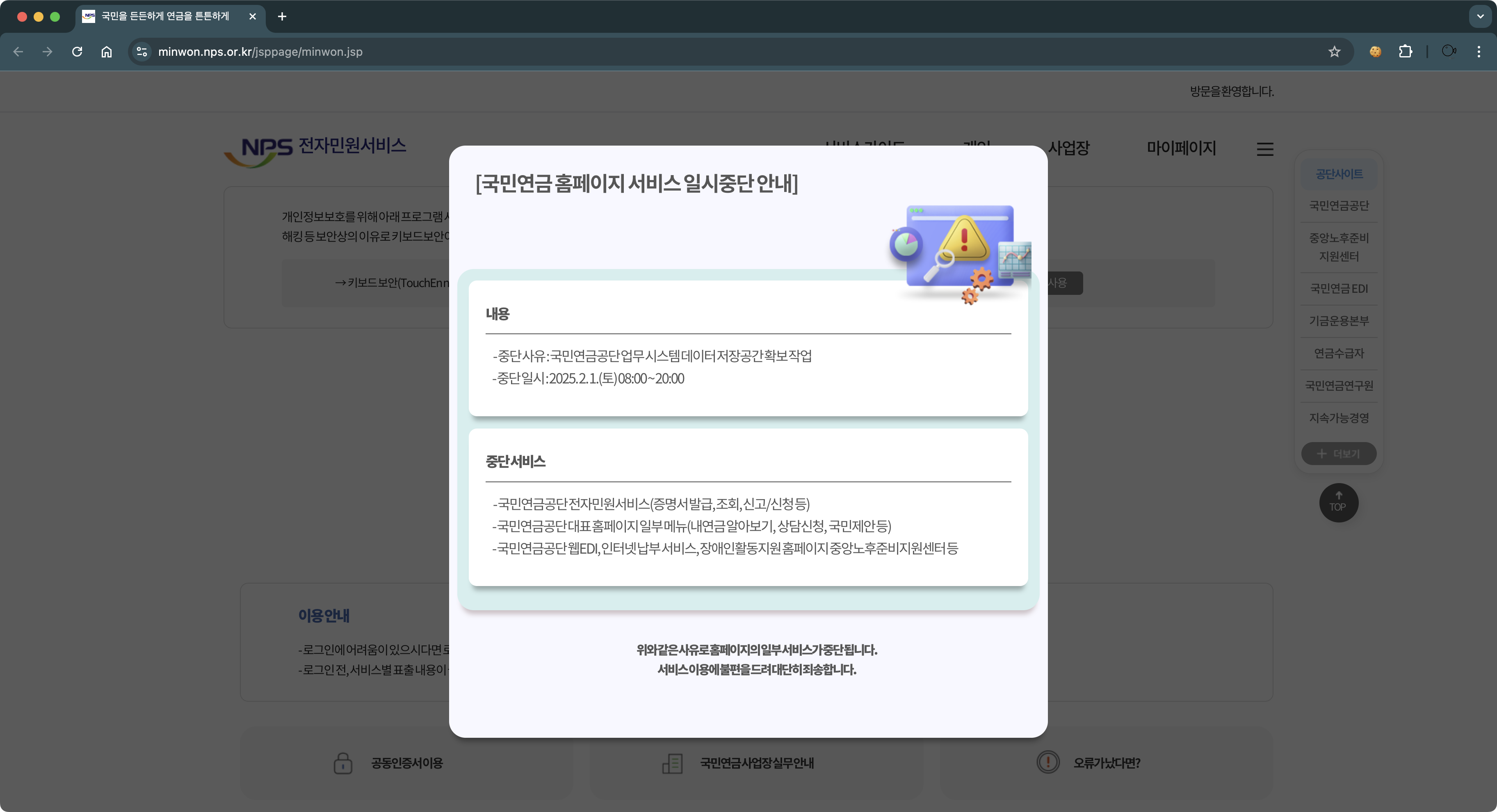
Task: View site information icon in address bar
Action: coord(142,52)
